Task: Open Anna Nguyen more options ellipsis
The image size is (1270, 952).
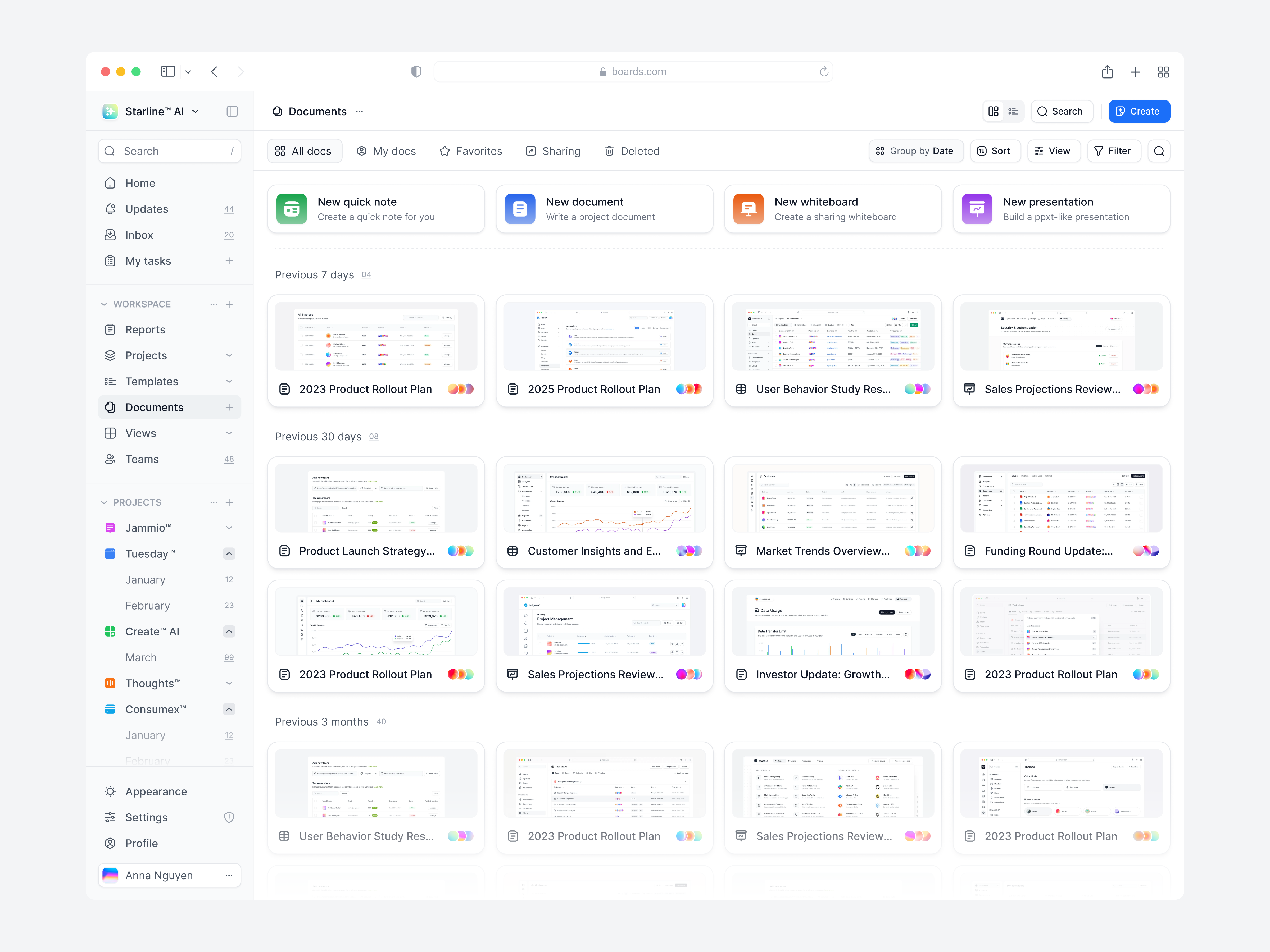Action: (229, 875)
